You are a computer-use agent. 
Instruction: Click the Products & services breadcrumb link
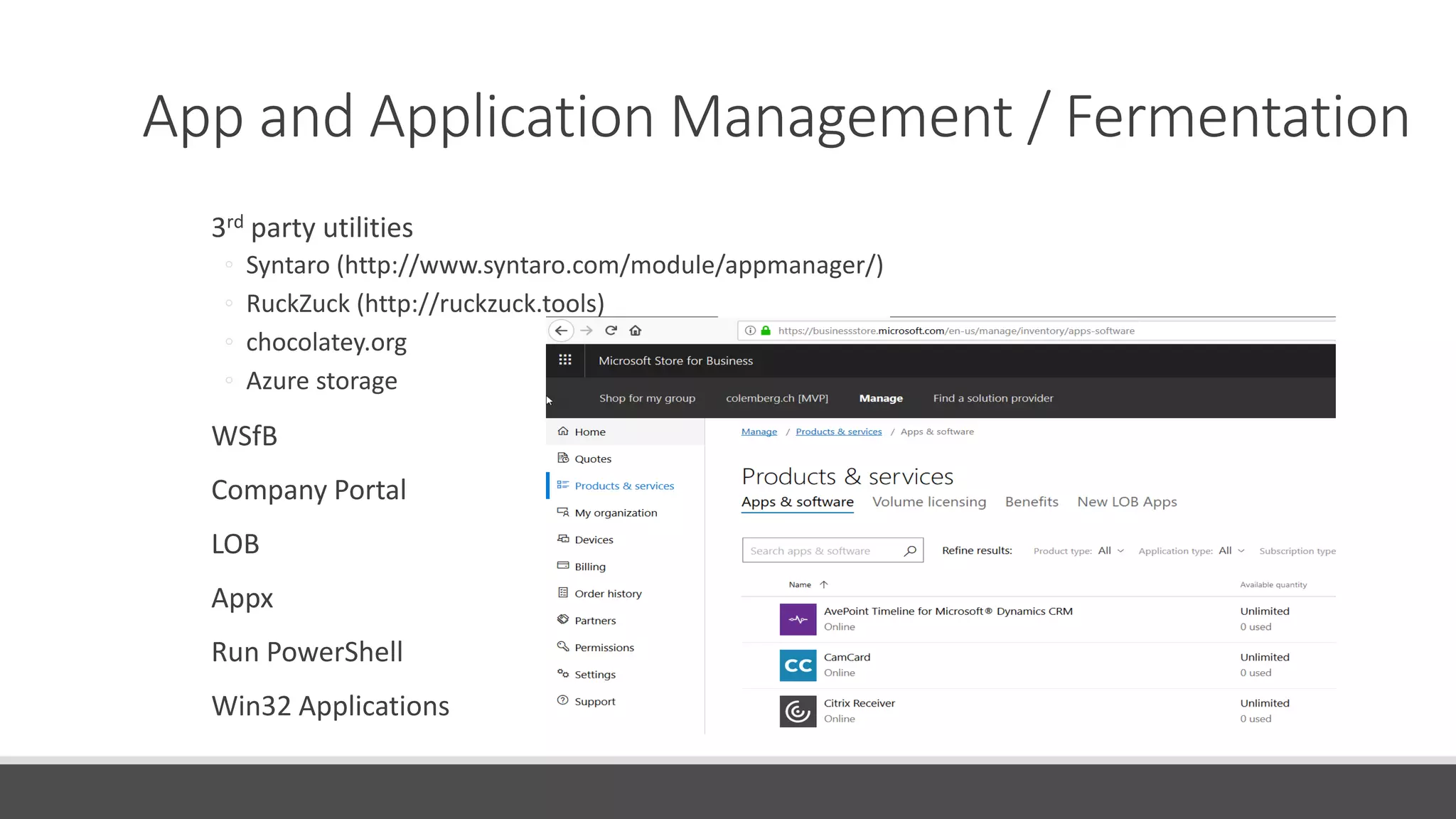pos(839,432)
